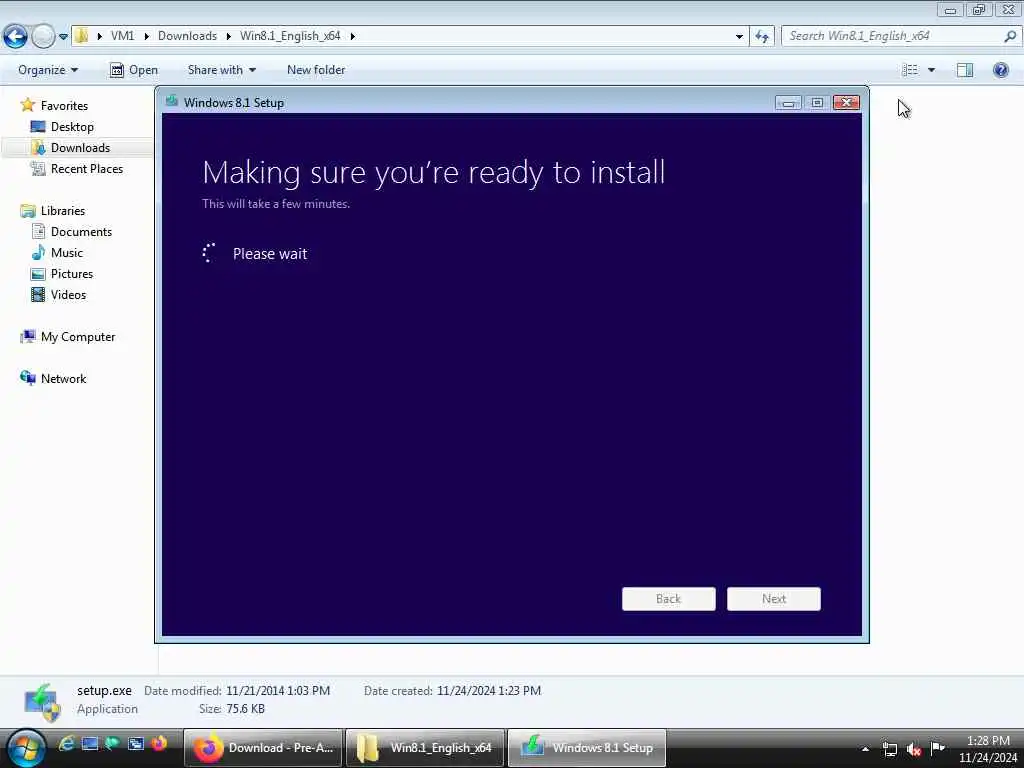
Task: Maximize the Windows 8.1 Setup window
Action: pos(816,103)
